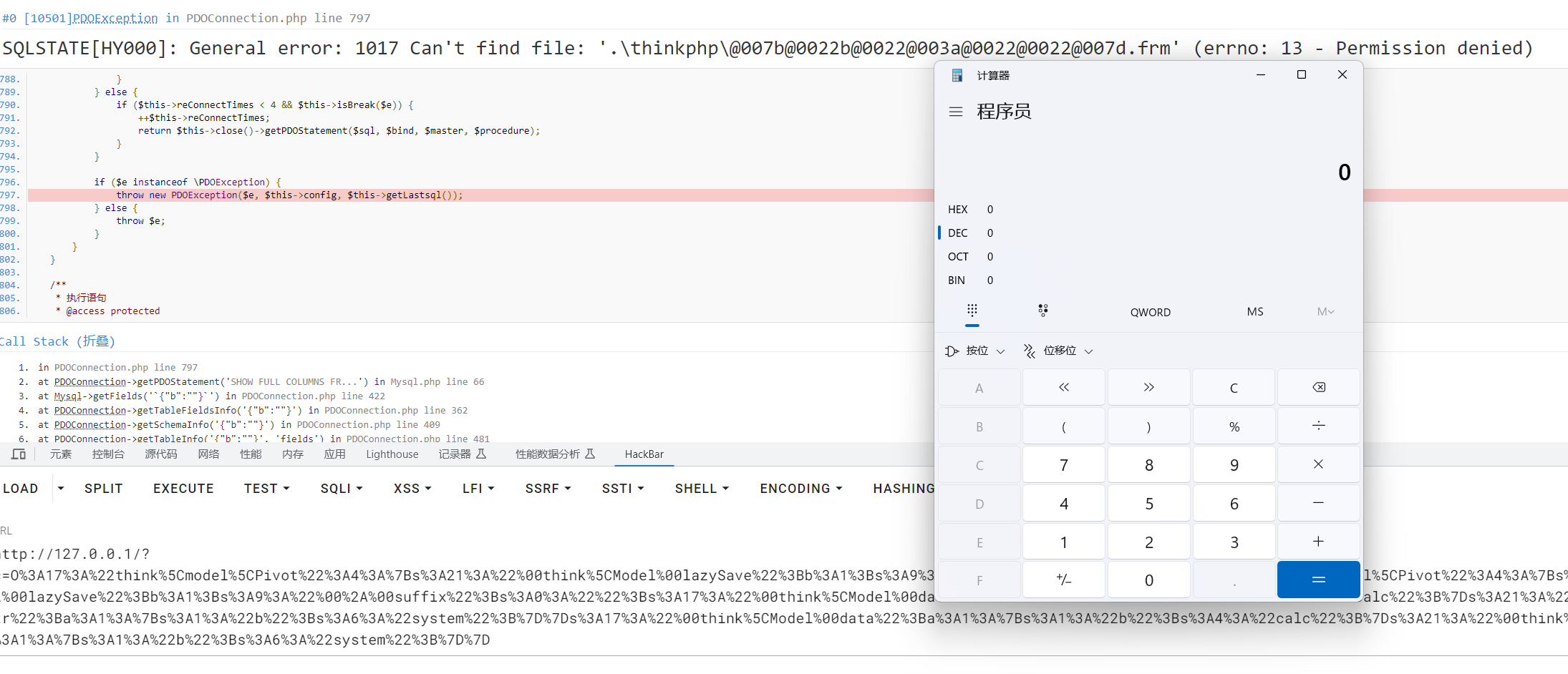Click the close parenthesis key
Image resolution: width=1568 pixels, height=674 pixels.
1148,426
